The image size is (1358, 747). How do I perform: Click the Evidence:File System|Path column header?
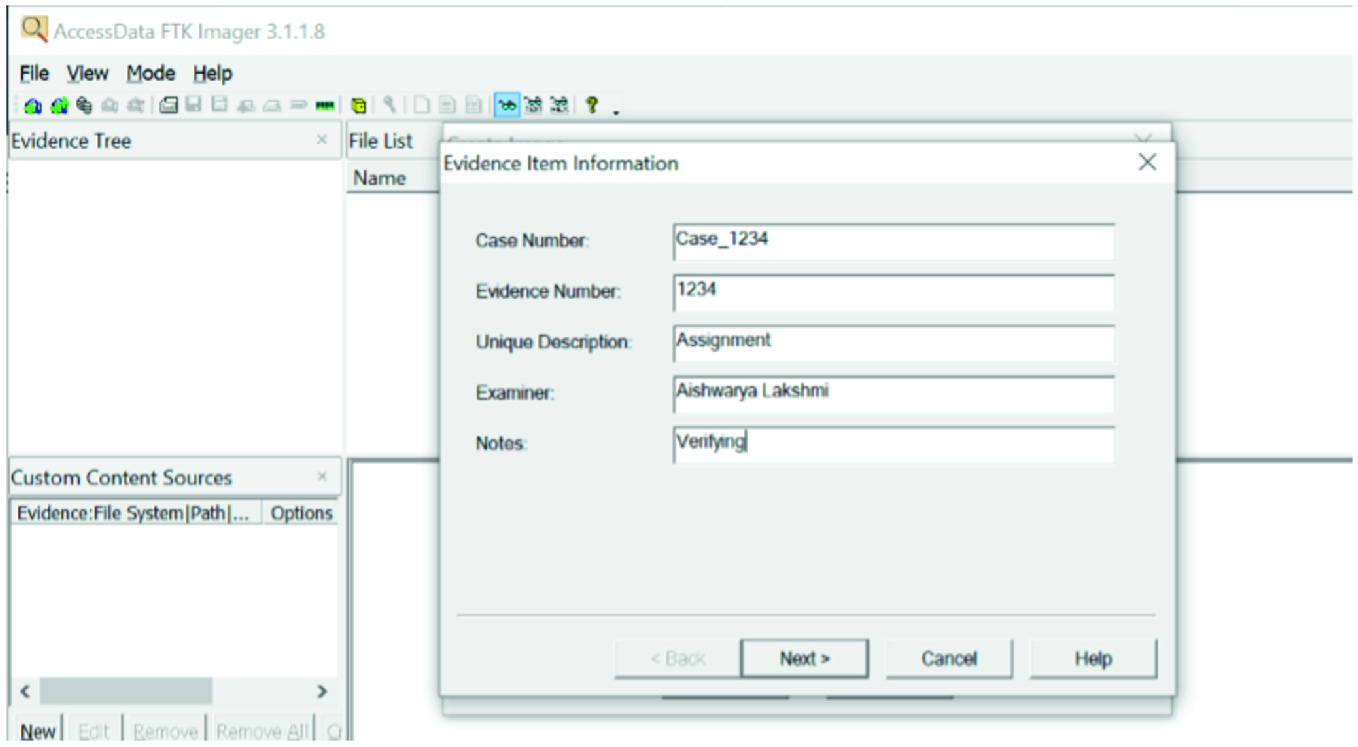pyautogui.click(x=136, y=513)
